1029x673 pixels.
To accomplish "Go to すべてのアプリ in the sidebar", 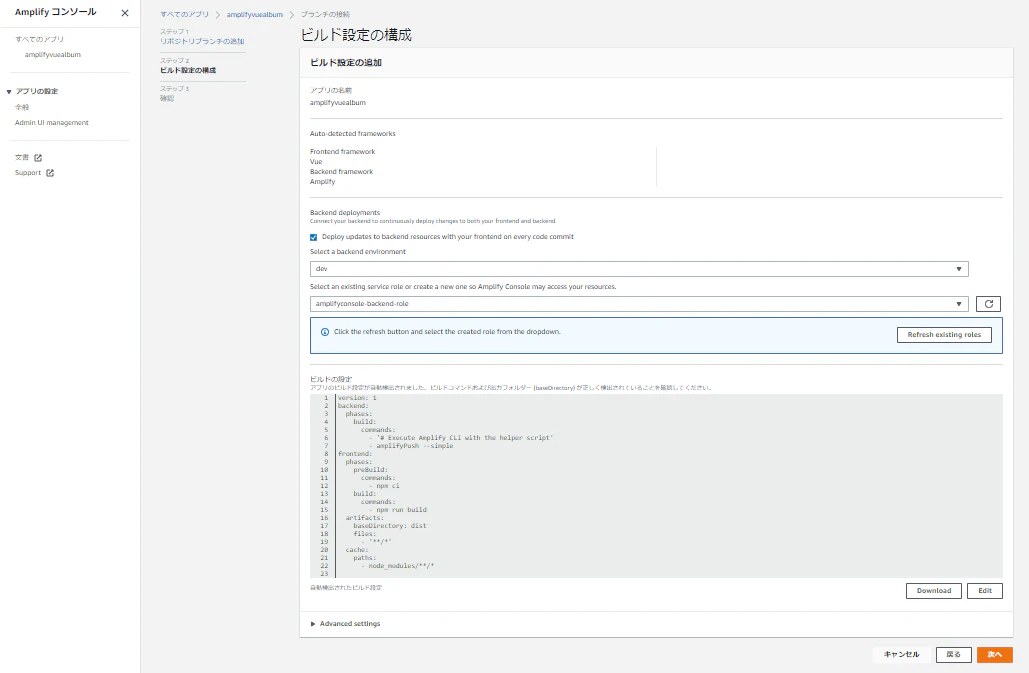I will tap(39, 39).
